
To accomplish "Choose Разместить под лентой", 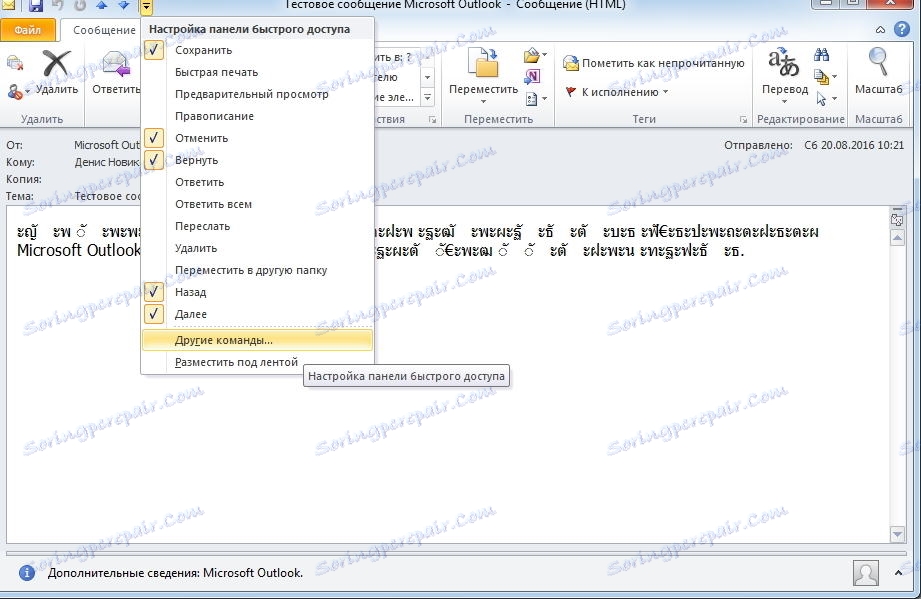I will coord(257,362).
